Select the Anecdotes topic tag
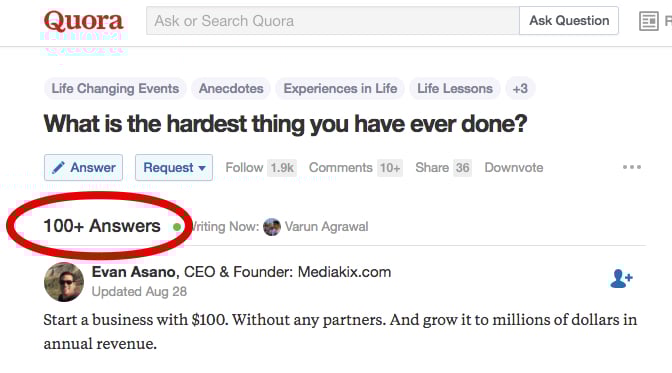 coord(231,88)
